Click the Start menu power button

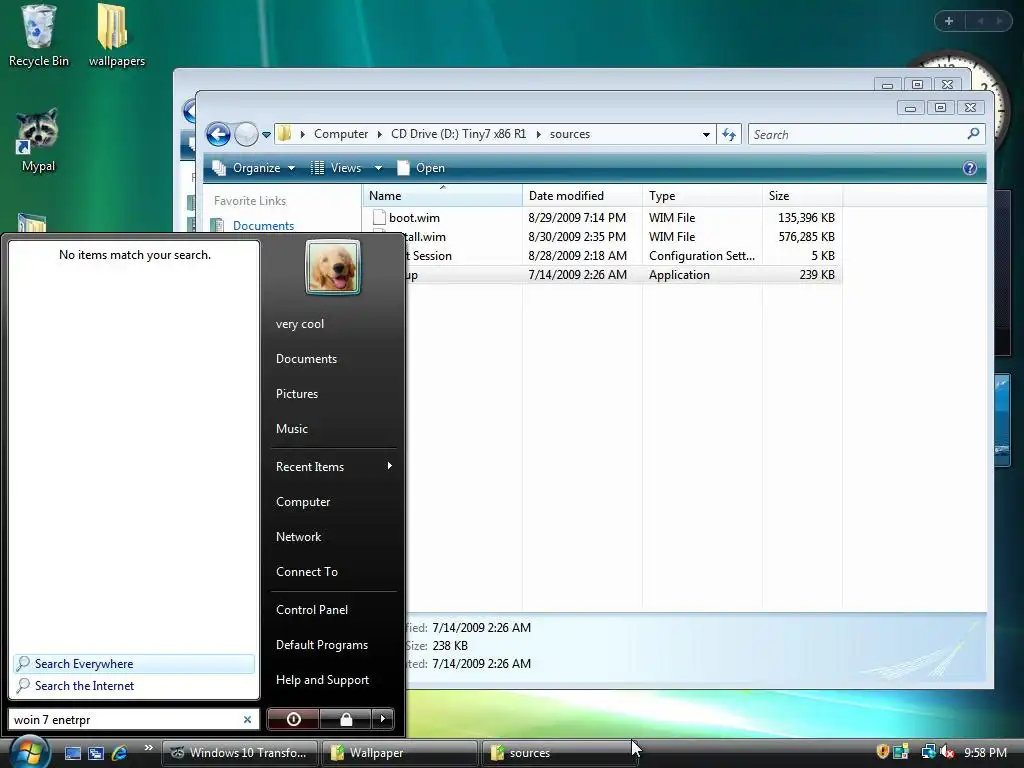(x=293, y=719)
